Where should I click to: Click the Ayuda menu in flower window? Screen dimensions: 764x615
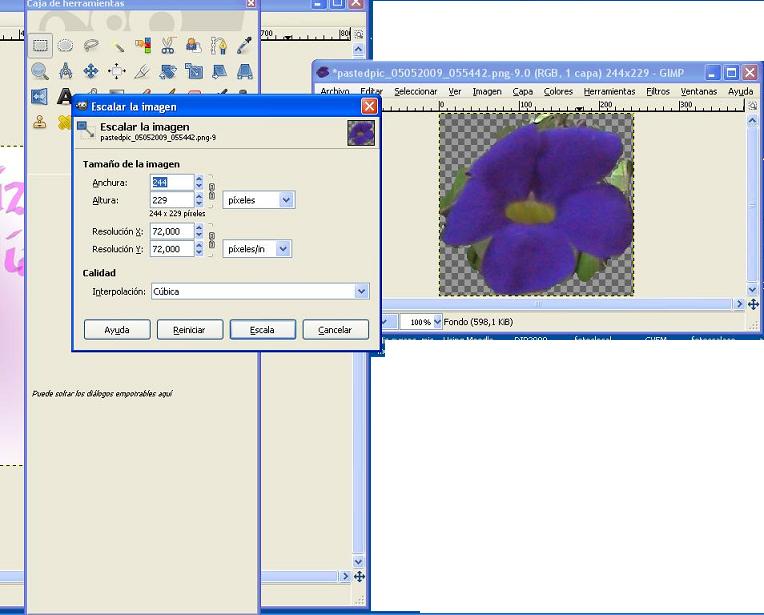740,91
